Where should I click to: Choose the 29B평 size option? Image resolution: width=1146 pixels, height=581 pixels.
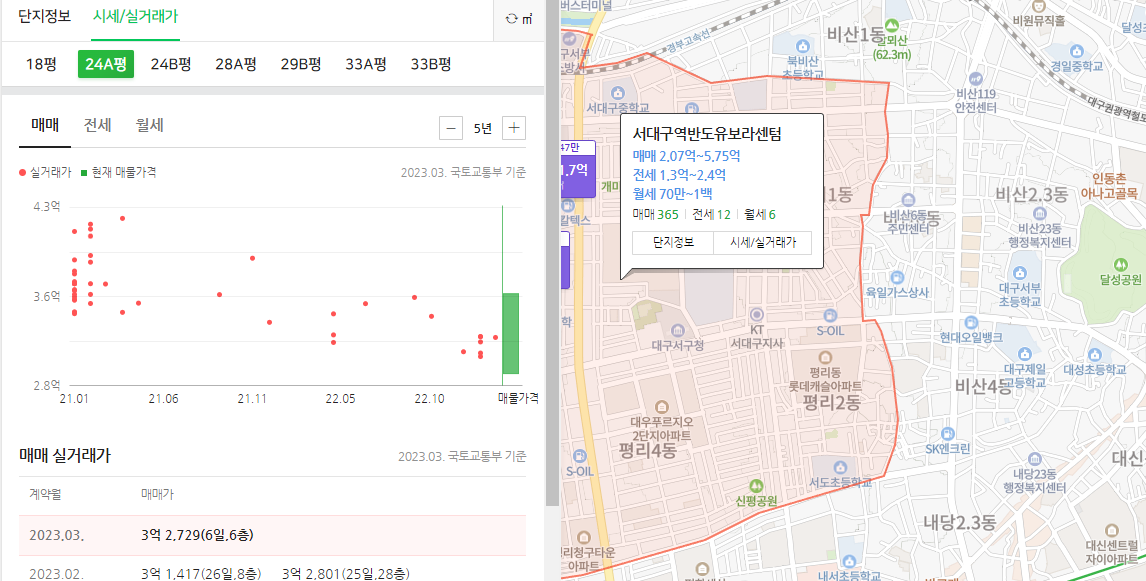tap(301, 64)
